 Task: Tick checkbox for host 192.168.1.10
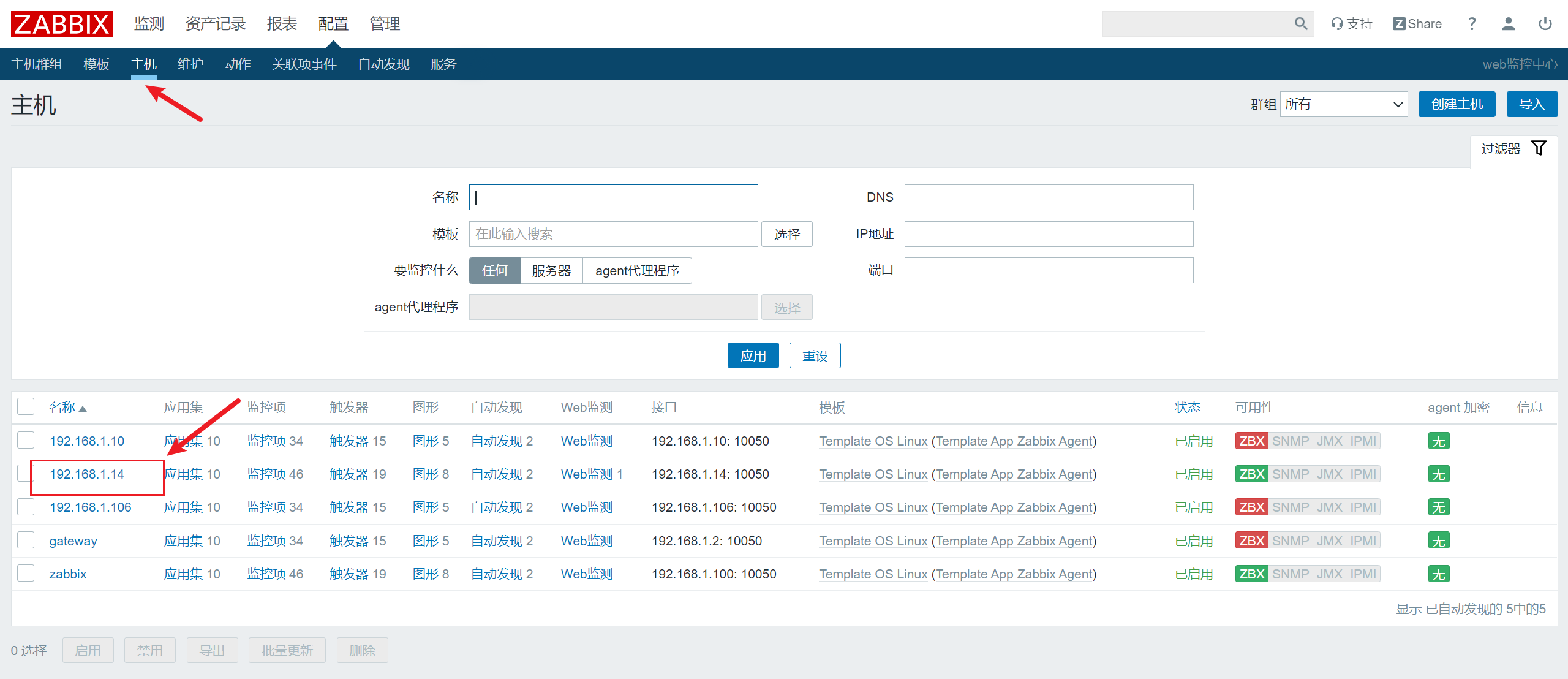[x=26, y=441]
